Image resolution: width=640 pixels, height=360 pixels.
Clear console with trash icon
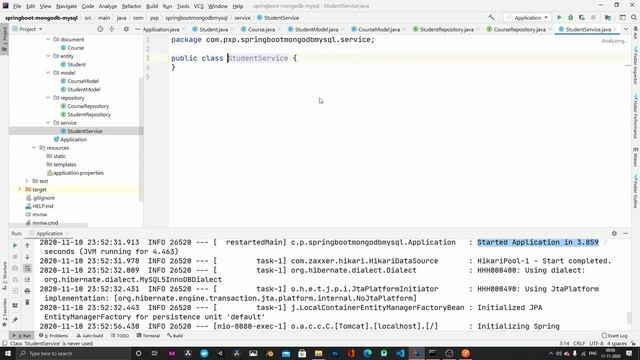click(x=27, y=302)
